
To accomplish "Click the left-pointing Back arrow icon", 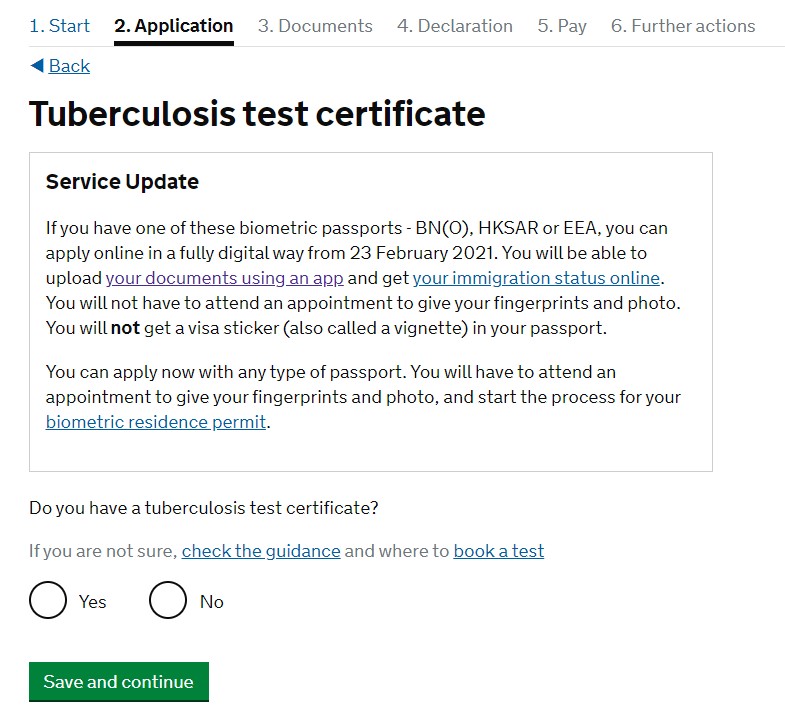I will [x=37, y=66].
